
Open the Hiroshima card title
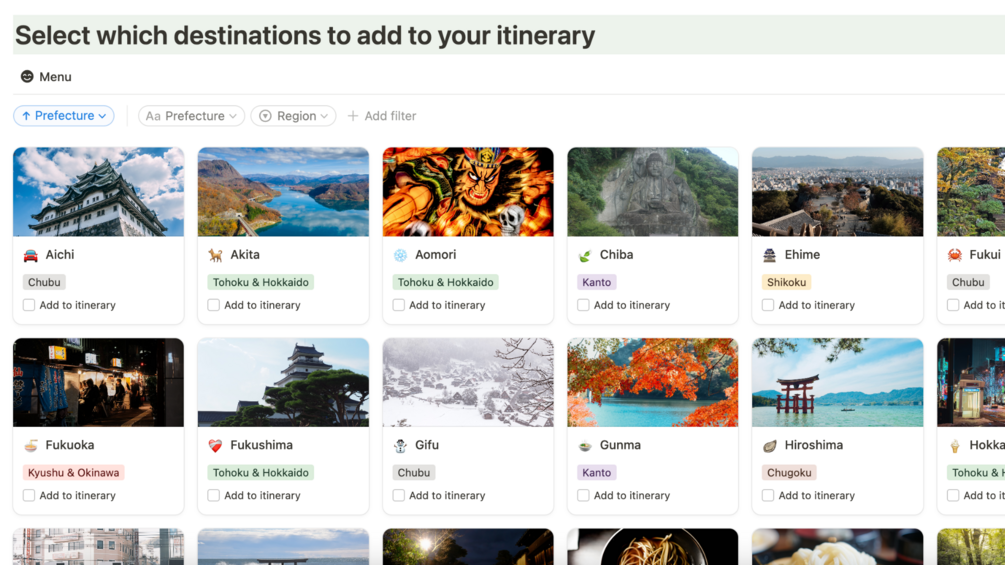(x=813, y=445)
